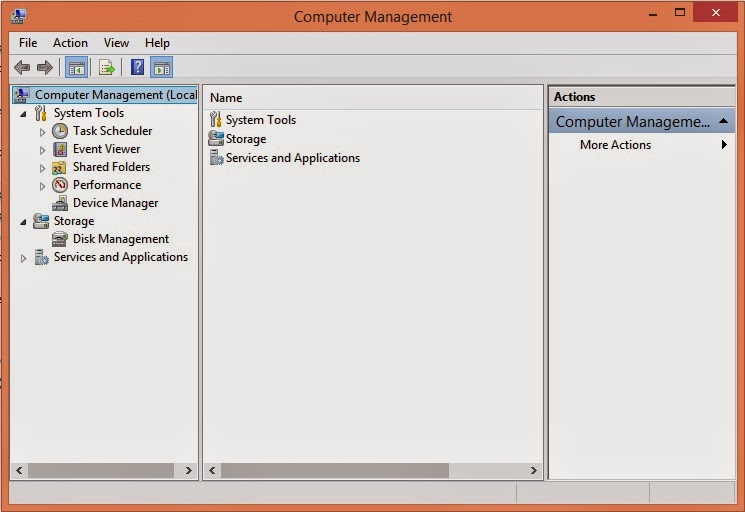Select Storage text in center list
745x512 pixels.
click(246, 139)
